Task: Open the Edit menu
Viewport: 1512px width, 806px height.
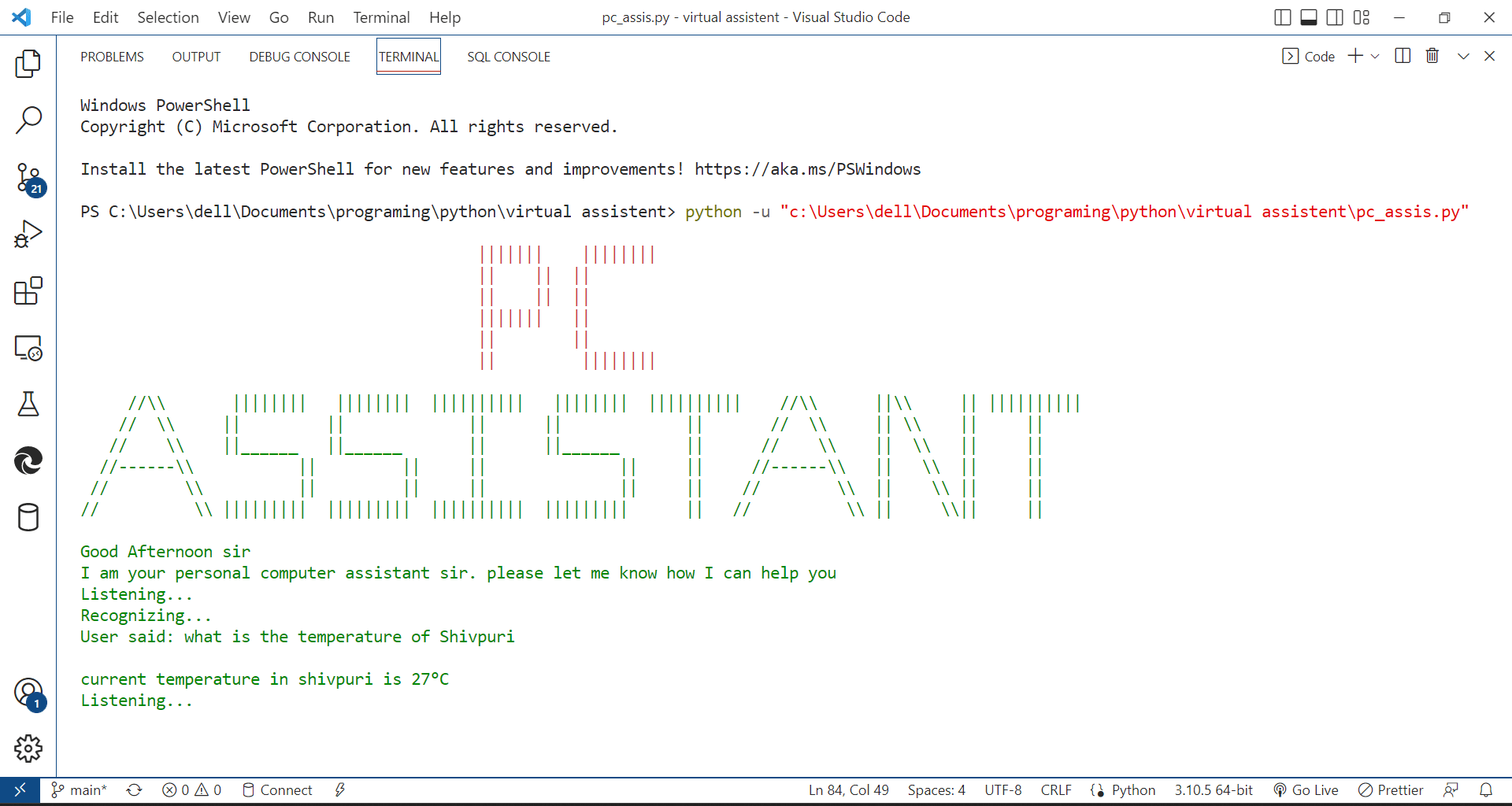Action: 106,17
